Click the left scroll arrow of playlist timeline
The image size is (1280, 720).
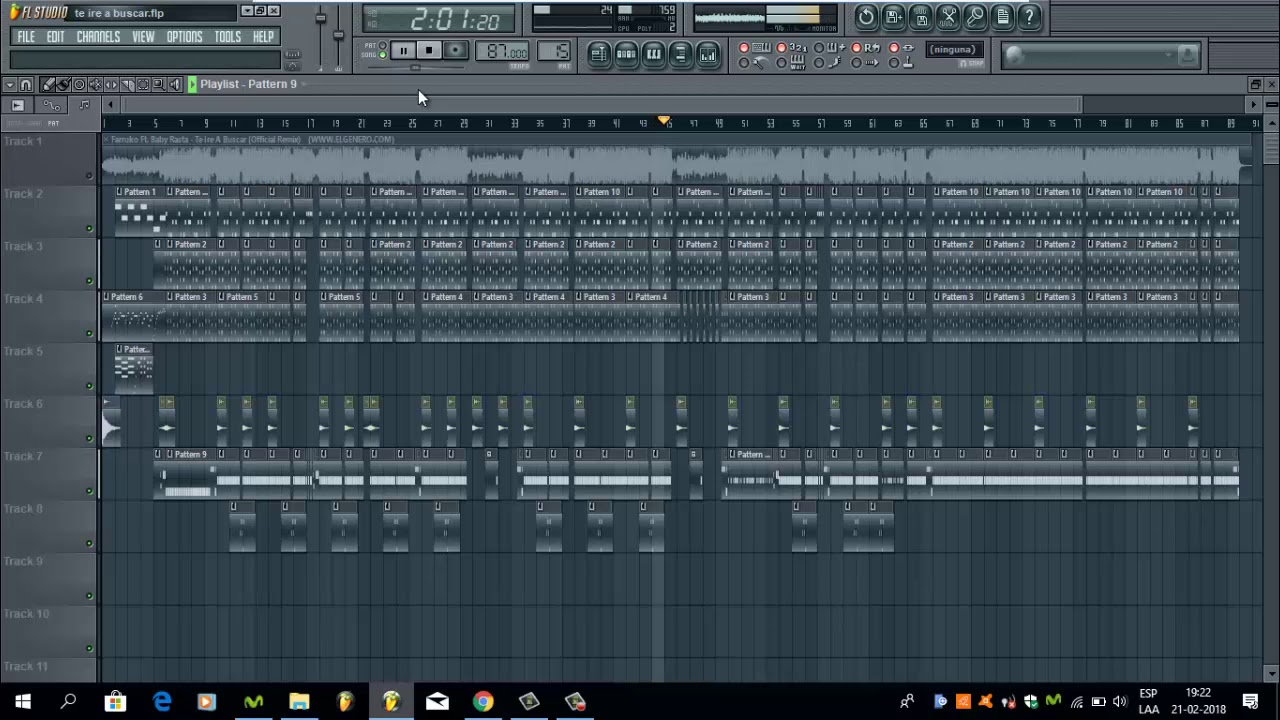coord(110,105)
